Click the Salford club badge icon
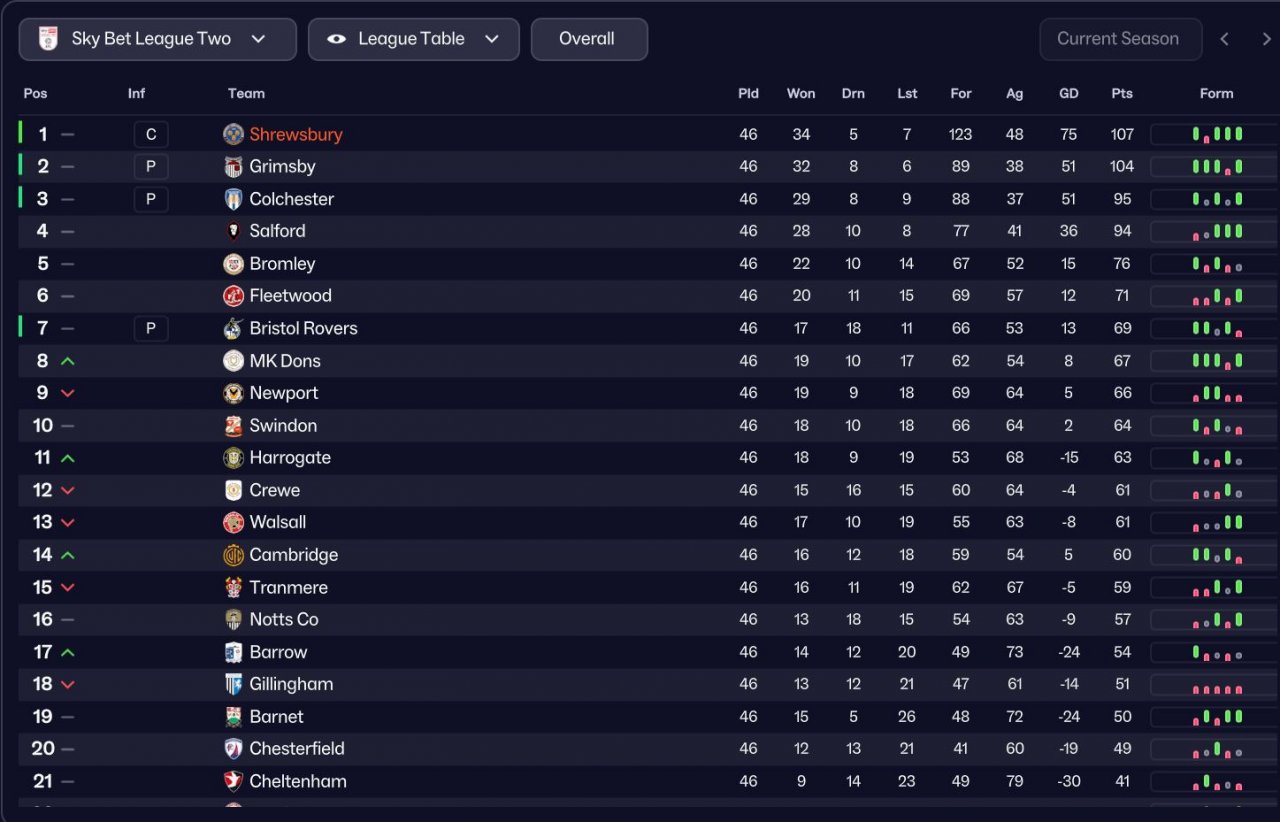 [233, 231]
